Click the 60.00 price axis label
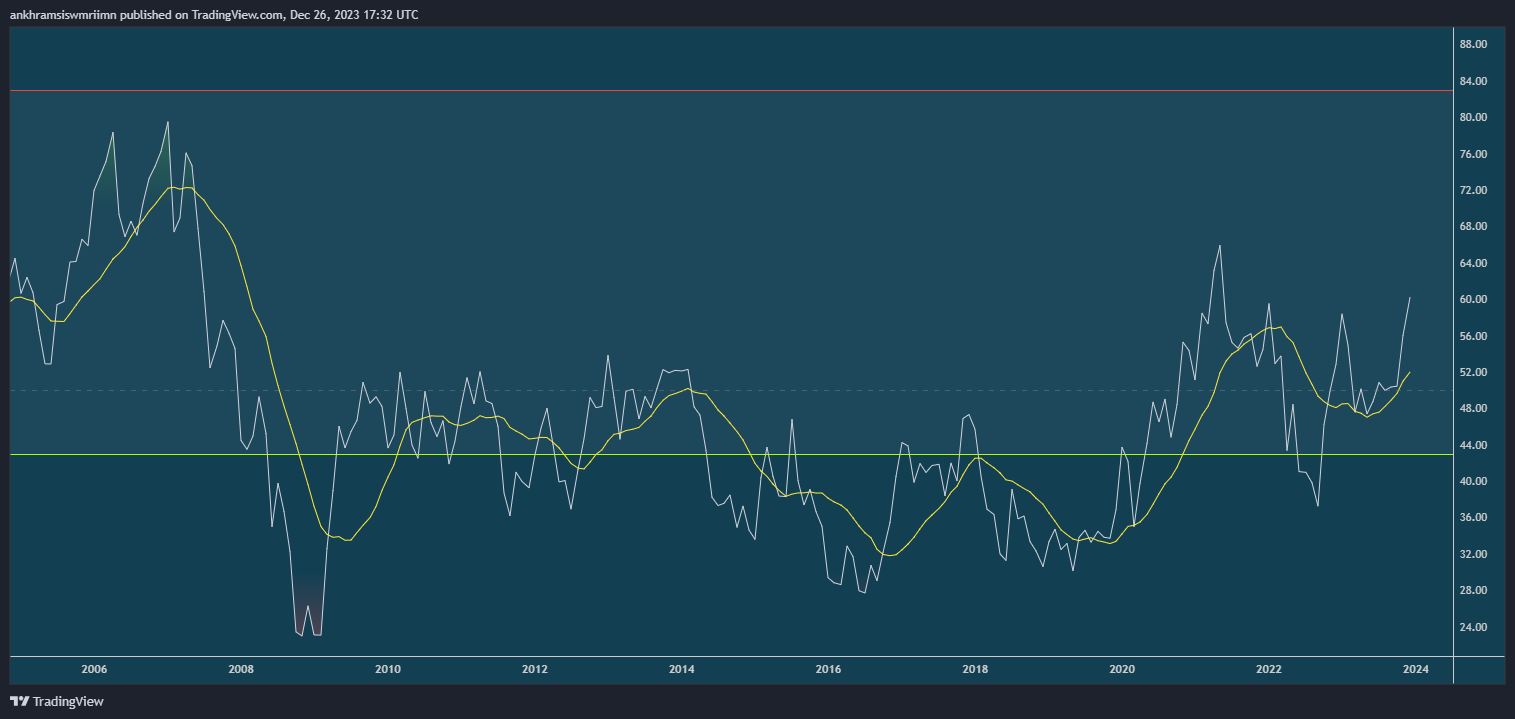 (x=1473, y=299)
